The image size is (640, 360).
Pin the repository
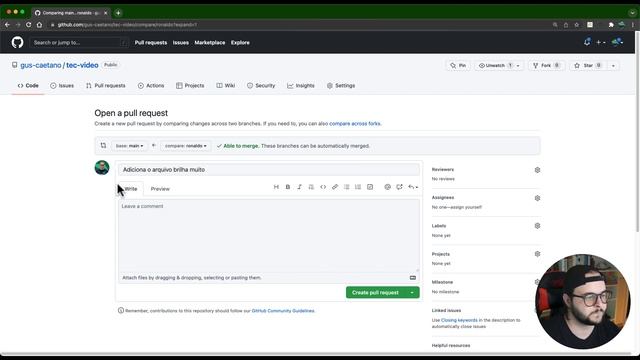pyautogui.click(x=458, y=65)
